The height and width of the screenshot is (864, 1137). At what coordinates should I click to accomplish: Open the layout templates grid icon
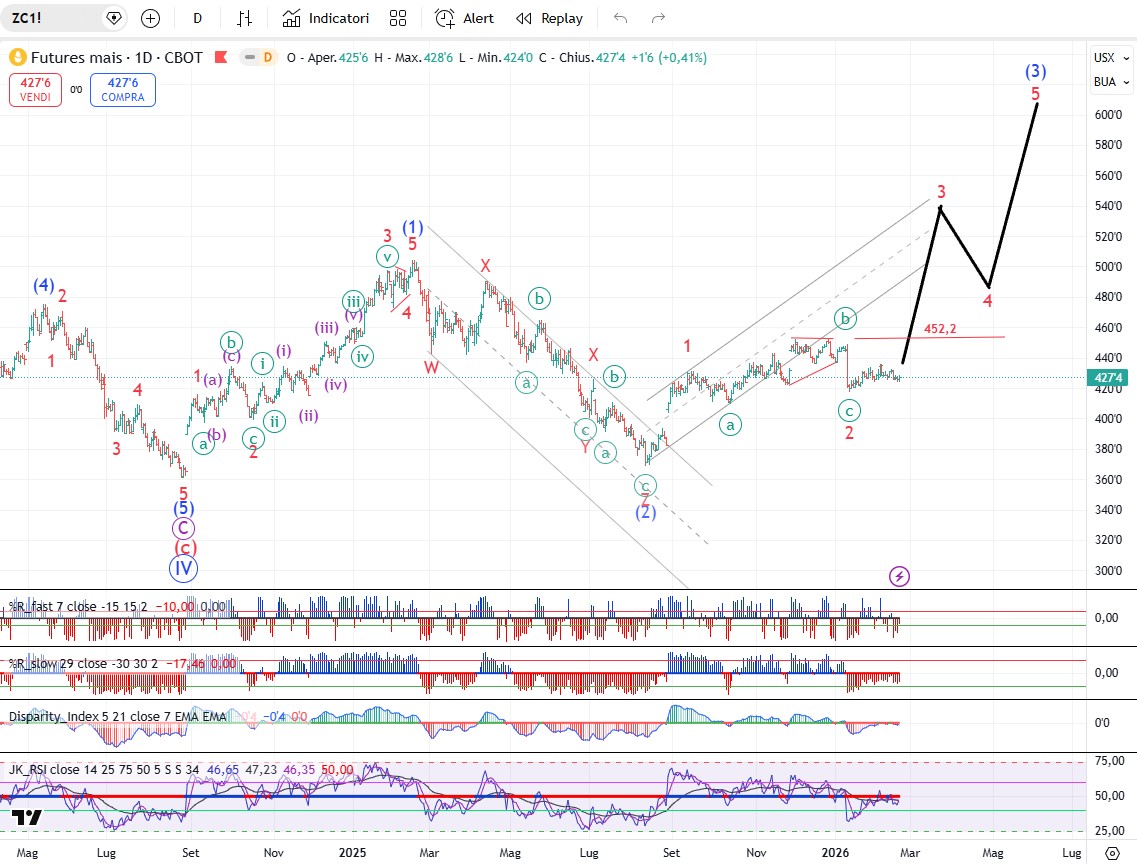pos(398,18)
